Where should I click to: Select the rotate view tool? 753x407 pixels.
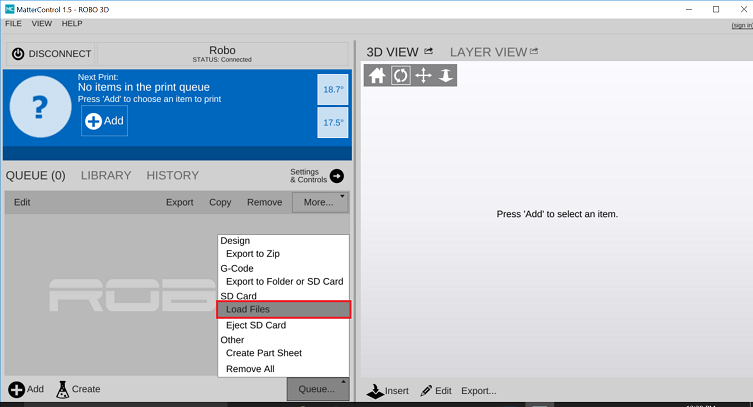tap(401, 75)
